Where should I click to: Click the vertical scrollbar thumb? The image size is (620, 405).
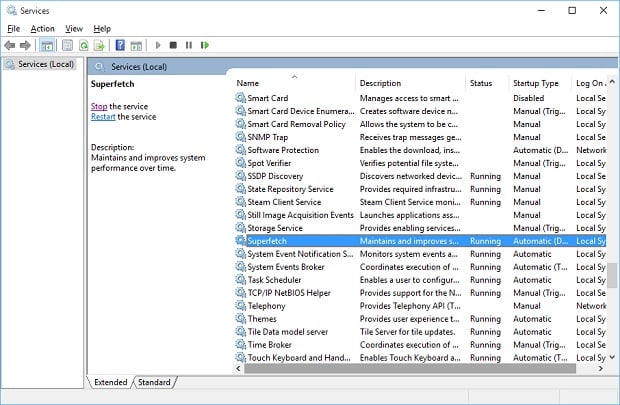pyautogui.click(x=612, y=275)
